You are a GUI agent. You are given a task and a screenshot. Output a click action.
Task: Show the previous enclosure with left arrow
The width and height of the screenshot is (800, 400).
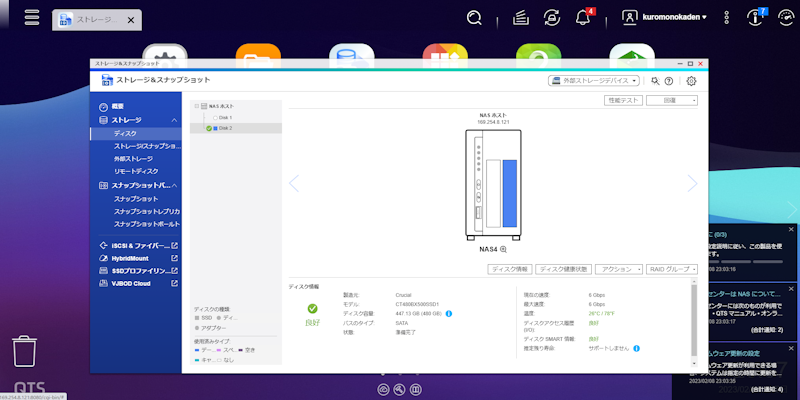pos(294,184)
